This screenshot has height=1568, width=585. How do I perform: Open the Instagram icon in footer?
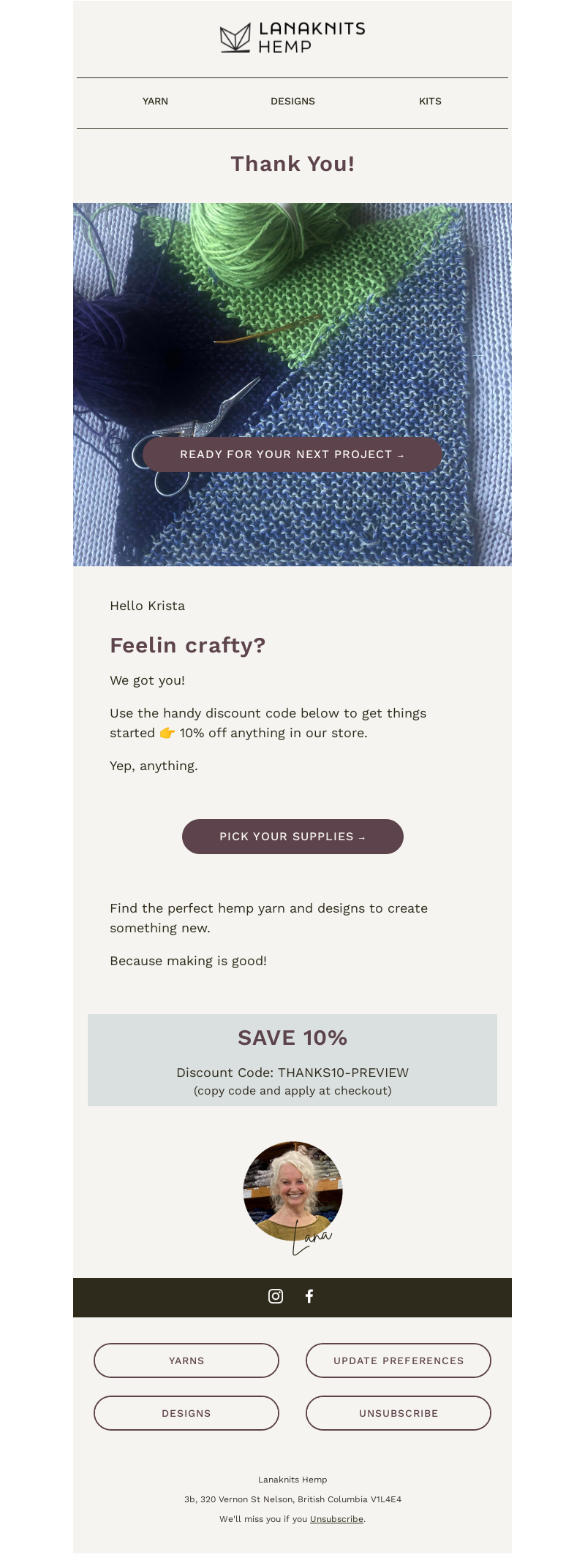pyautogui.click(x=276, y=1296)
